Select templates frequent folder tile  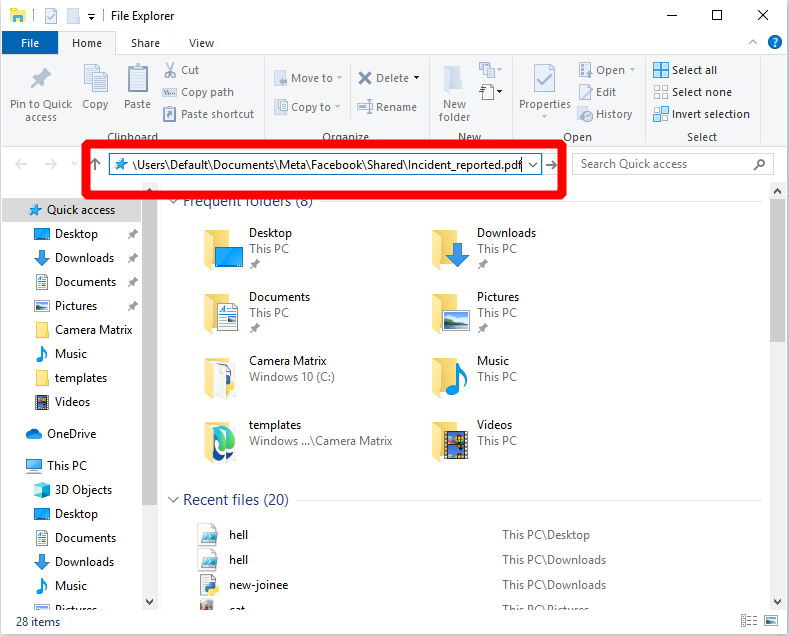[x=298, y=440]
